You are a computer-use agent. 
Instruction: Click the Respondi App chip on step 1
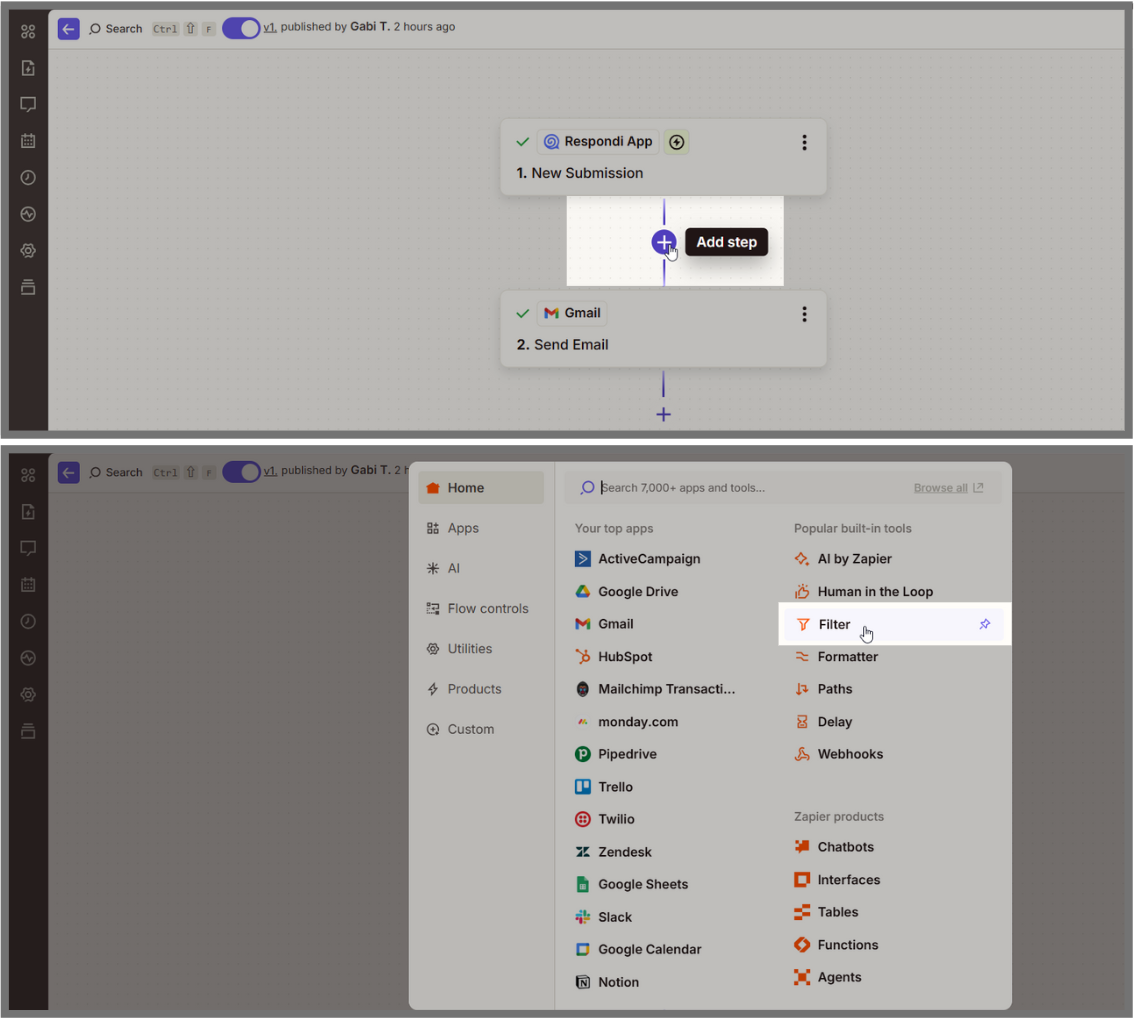tap(598, 142)
